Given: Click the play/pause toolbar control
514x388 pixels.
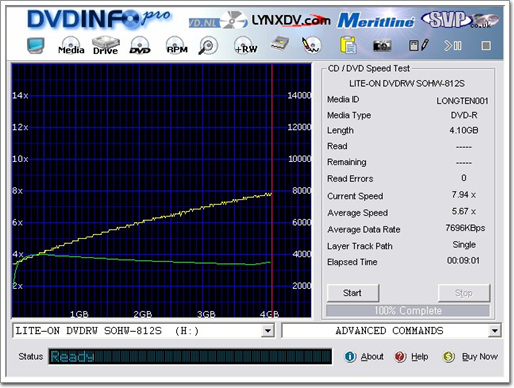Looking at the screenshot, I should pos(453,45).
